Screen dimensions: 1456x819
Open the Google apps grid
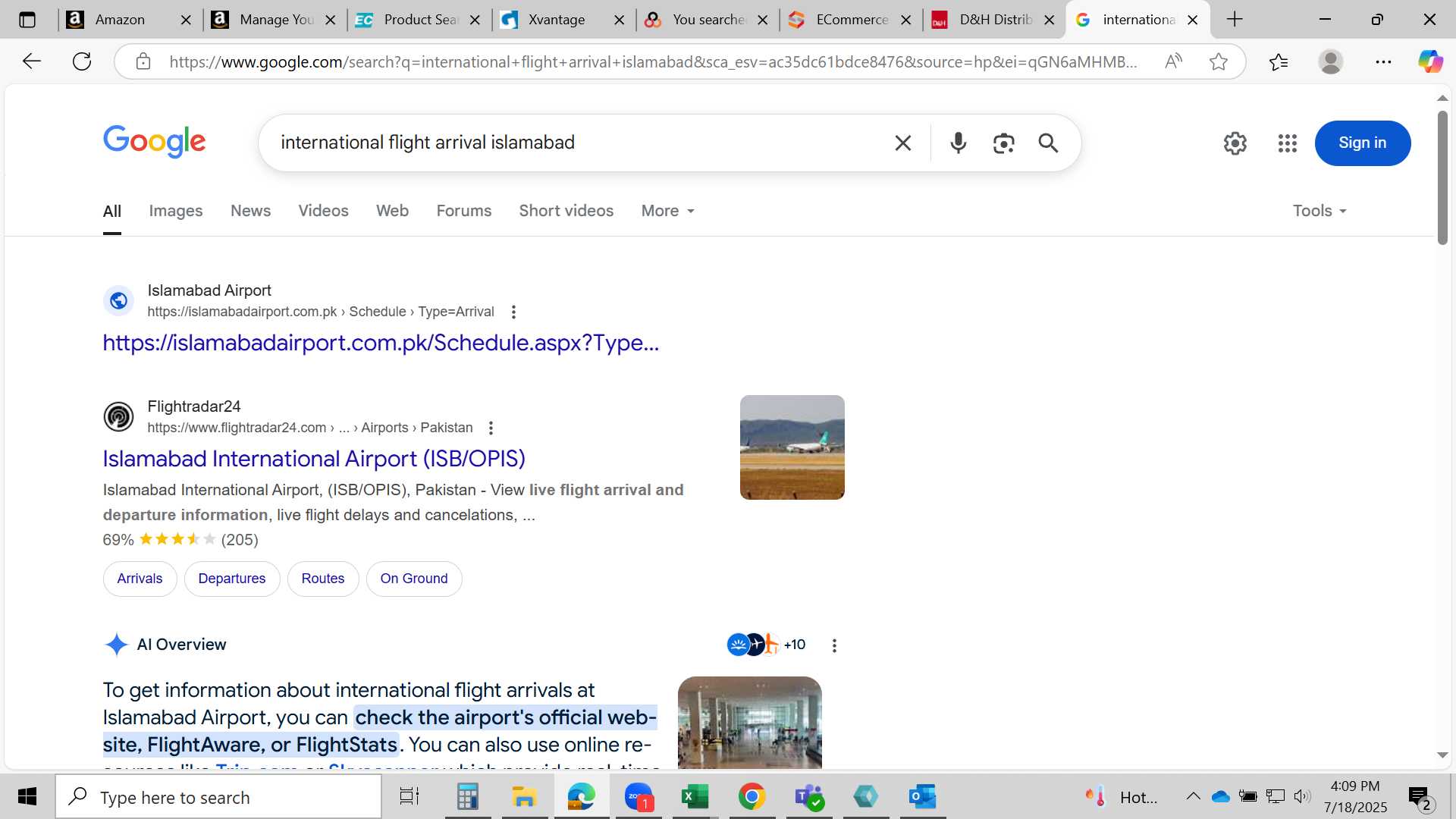pos(1288,143)
